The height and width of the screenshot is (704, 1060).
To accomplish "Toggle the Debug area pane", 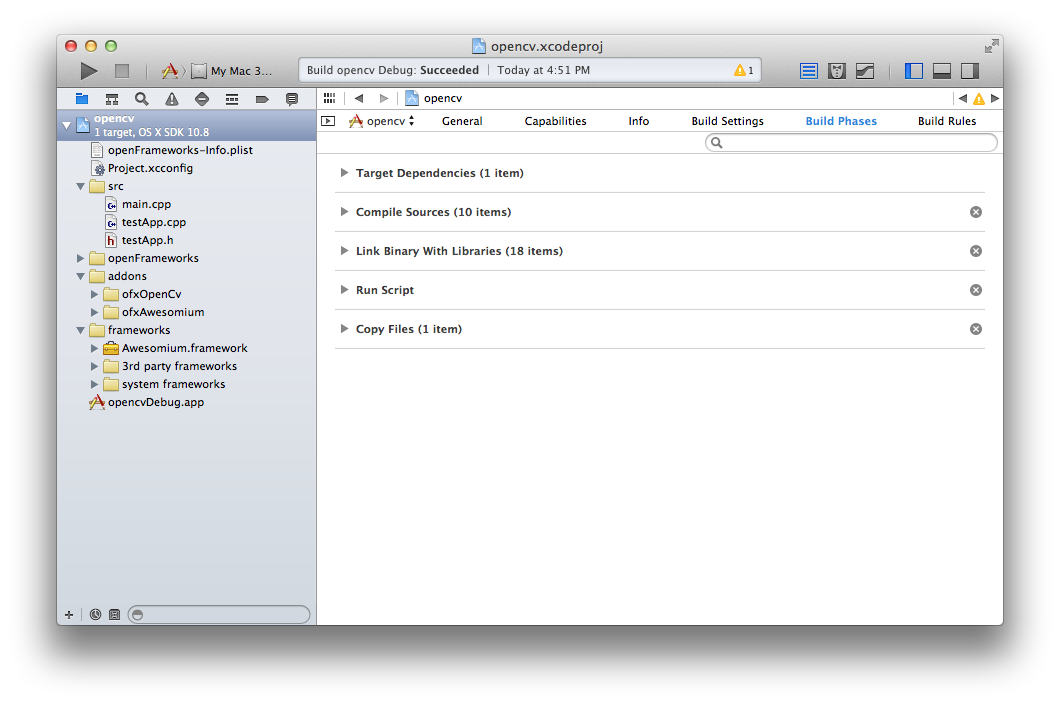I will (942, 71).
